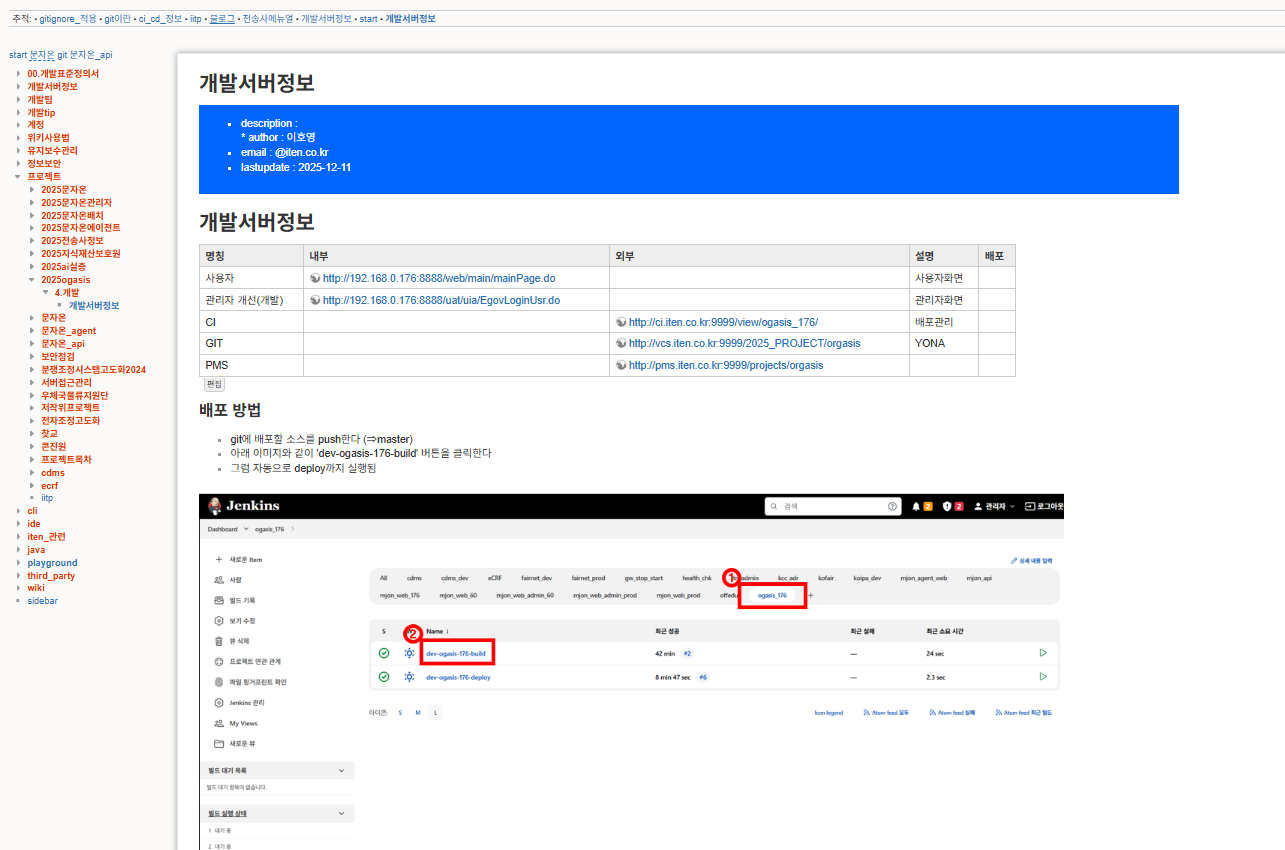Open the cdms_dev view tab
The height and width of the screenshot is (850, 1285).
[454, 578]
